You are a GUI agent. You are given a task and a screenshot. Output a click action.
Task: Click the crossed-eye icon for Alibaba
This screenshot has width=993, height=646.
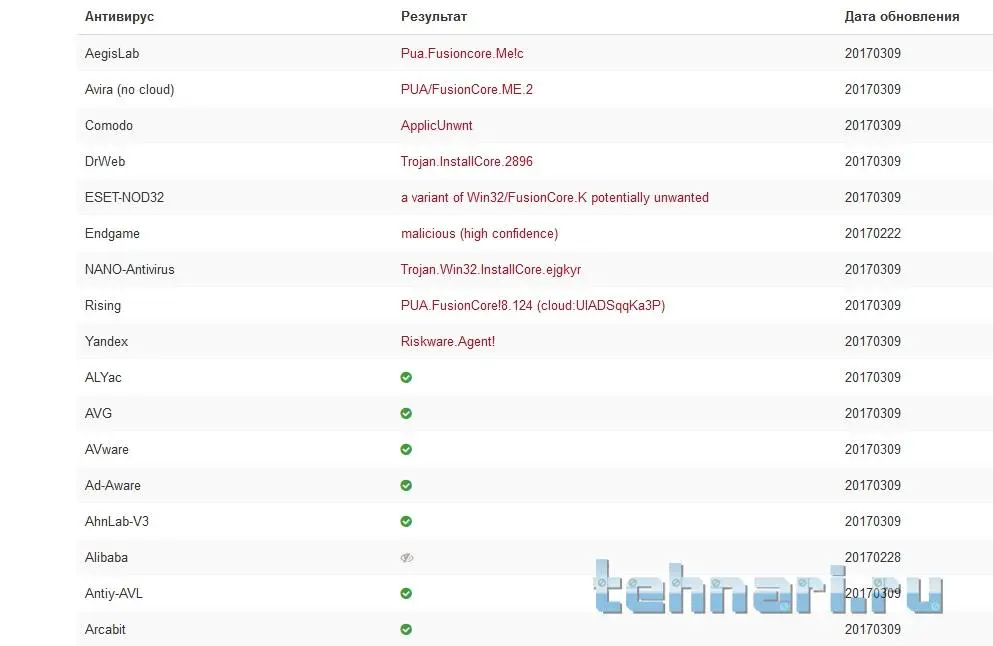point(406,557)
